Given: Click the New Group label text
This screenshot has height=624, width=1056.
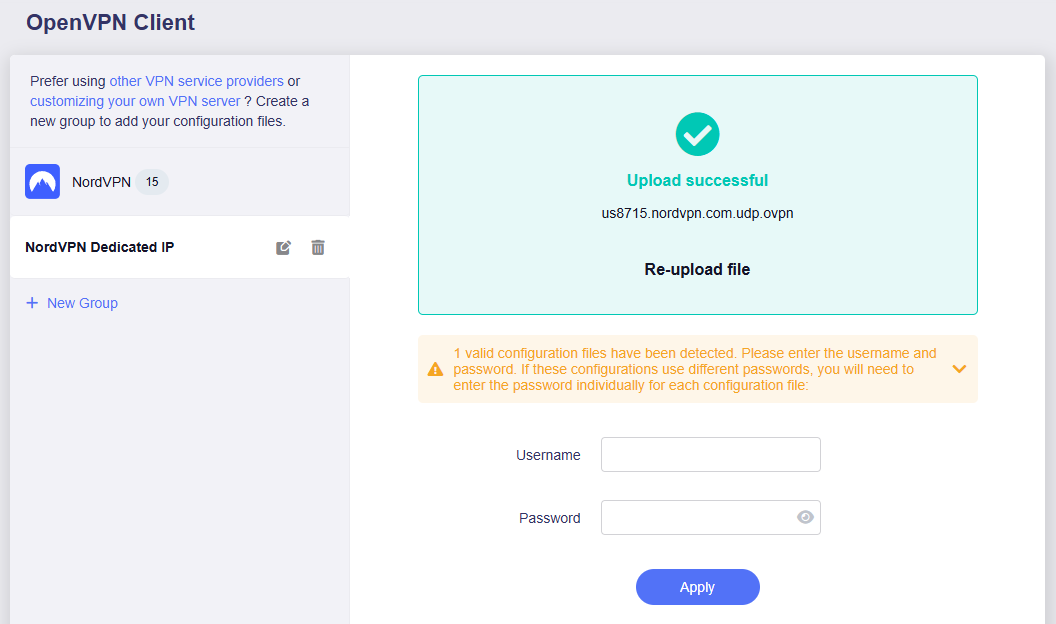Looking at the screenshot, I should point(82,303).
